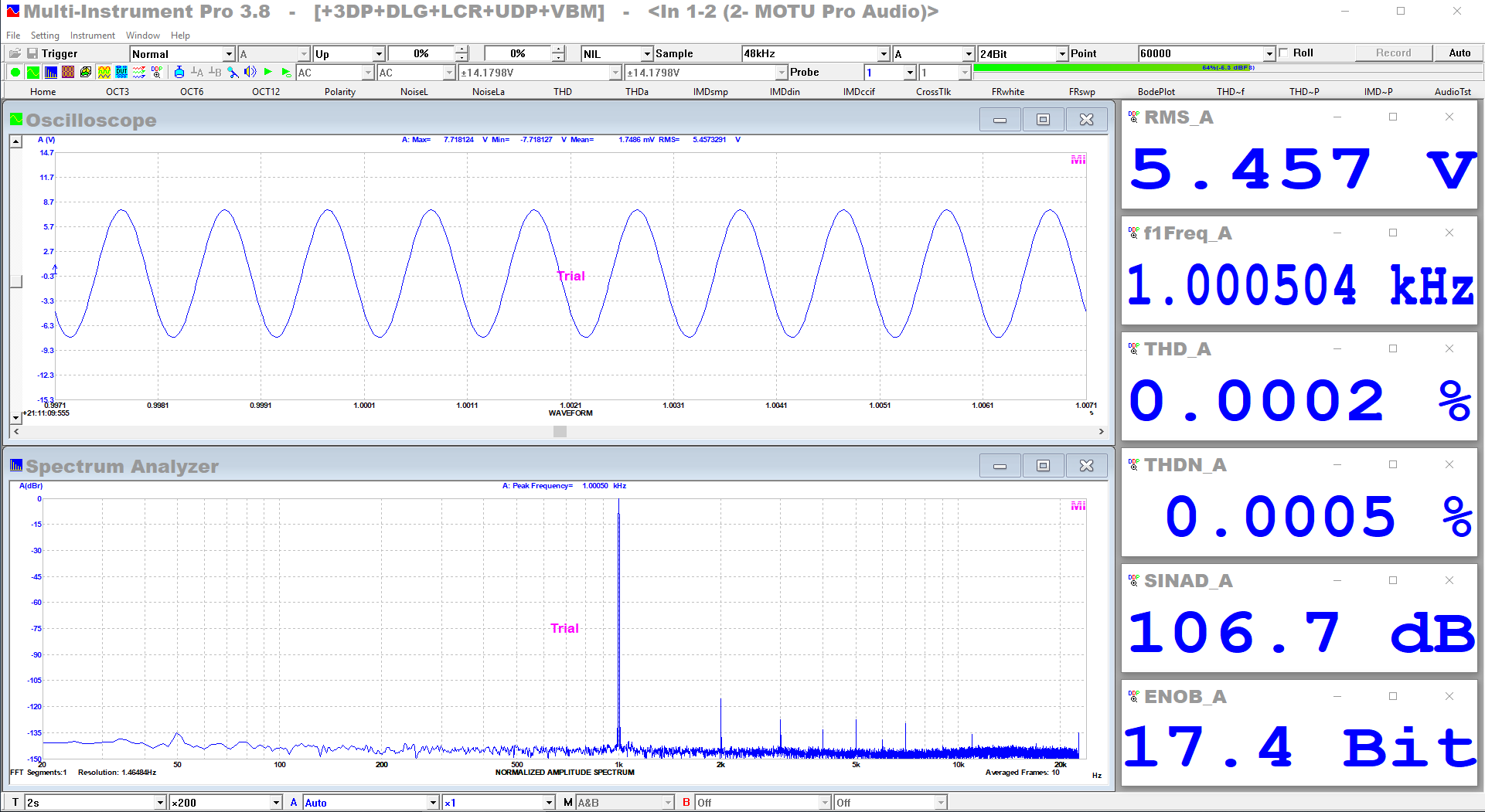Toggle the T time-scale button at bottom
Viewport: 1485px width, 812px height.
pos(15,803)
